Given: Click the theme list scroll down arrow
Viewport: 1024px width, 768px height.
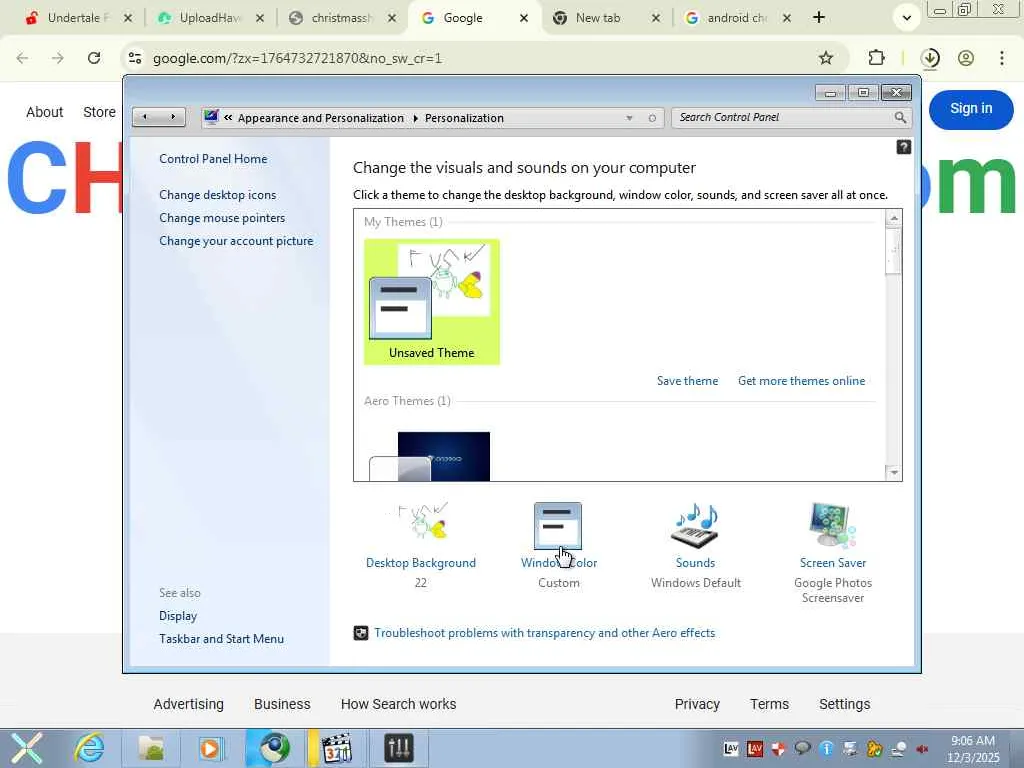Looking at the screenshot, I should click(x=893, y=472).
